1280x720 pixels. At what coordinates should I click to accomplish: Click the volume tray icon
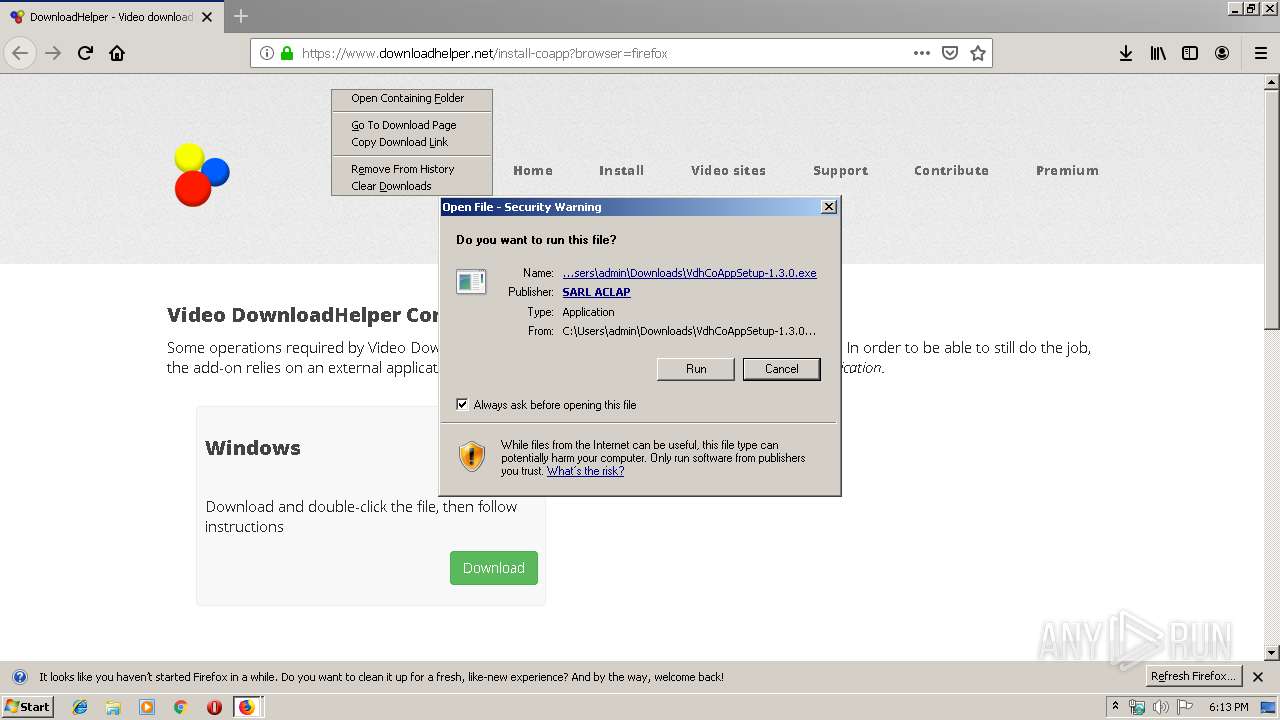click(1161, 707)
